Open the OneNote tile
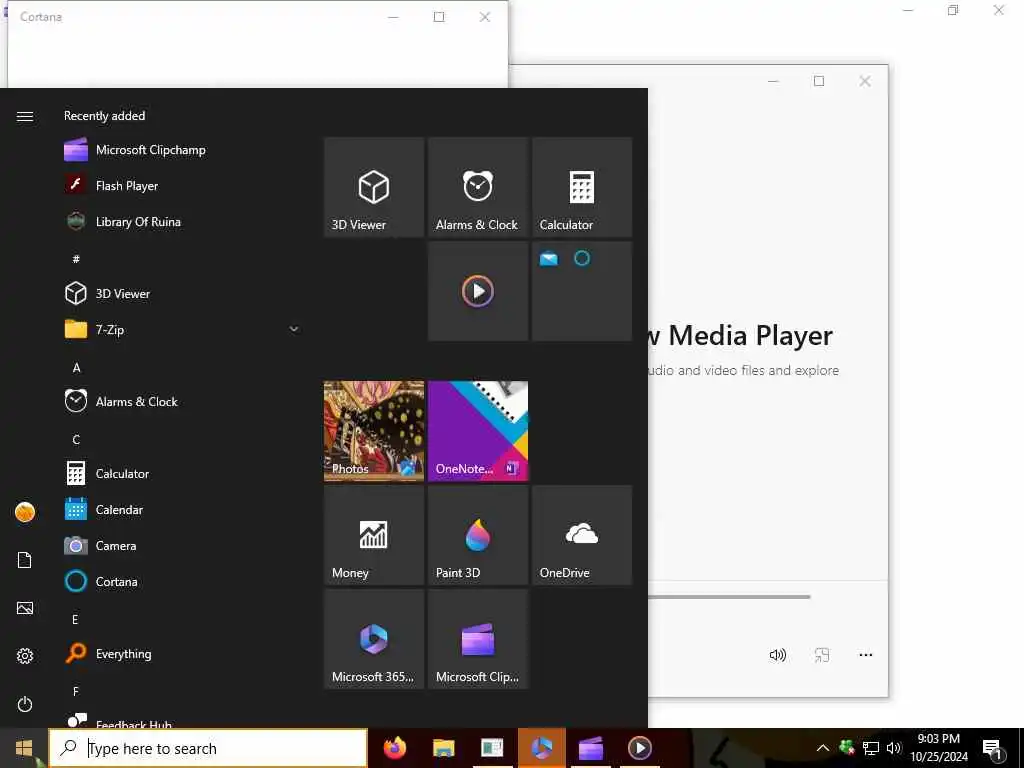The image size is (1024, 768). pyautogui.click(x=477, y=431)
